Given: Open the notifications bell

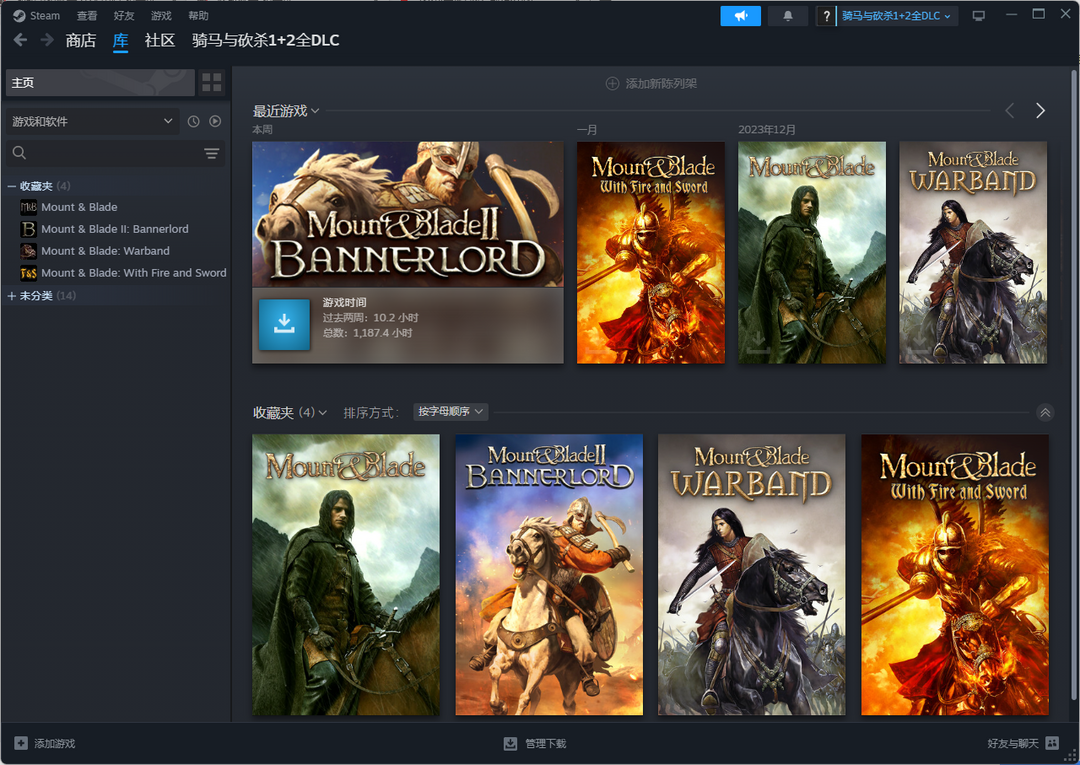Looking at the screenshot, I should point(788,16).
